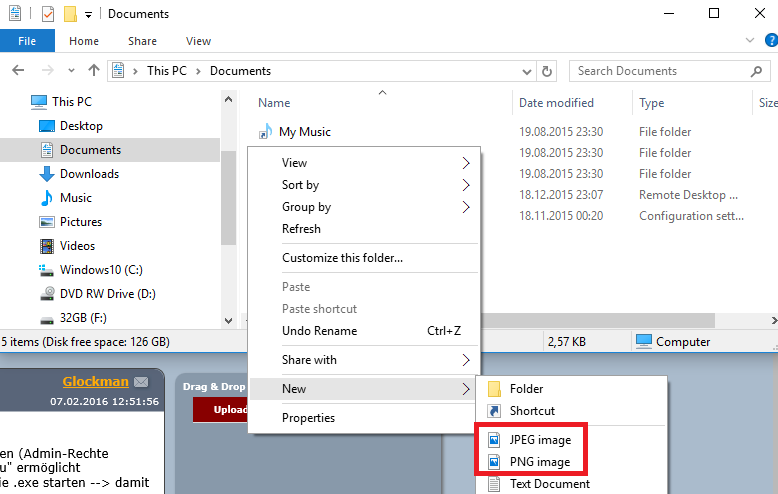Click the Up directory arrow icon
Viewport: 778px width, 494px height.
tap(94, 71)
